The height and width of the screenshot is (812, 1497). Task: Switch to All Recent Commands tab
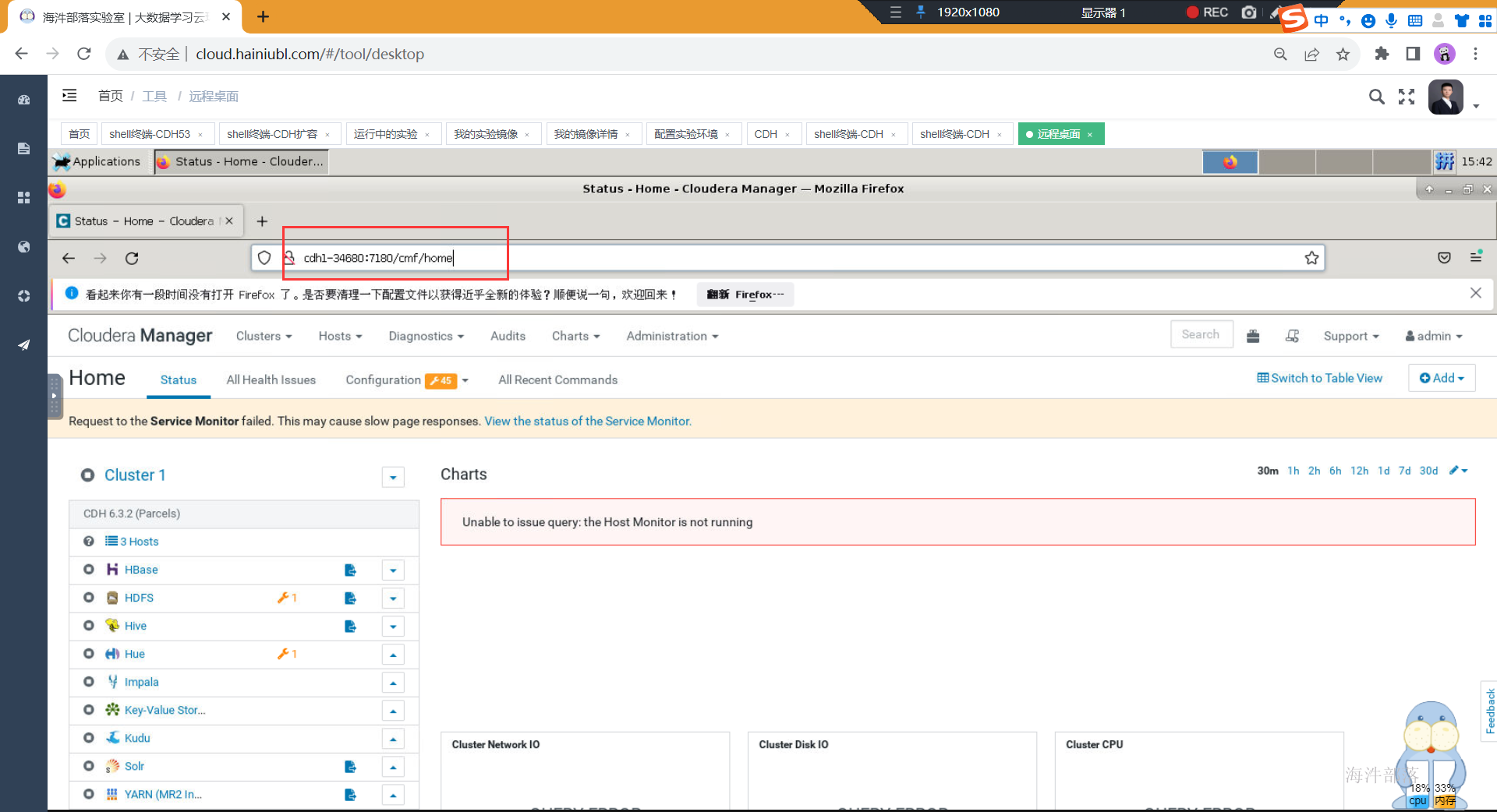(557, 380)
